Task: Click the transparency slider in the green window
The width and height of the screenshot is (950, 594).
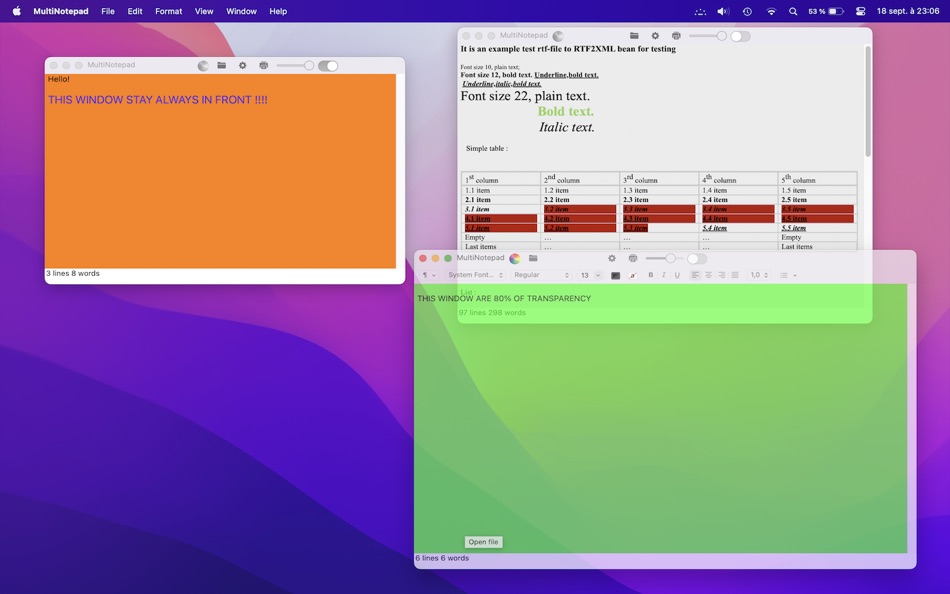Action: click(x=664, y=258)
